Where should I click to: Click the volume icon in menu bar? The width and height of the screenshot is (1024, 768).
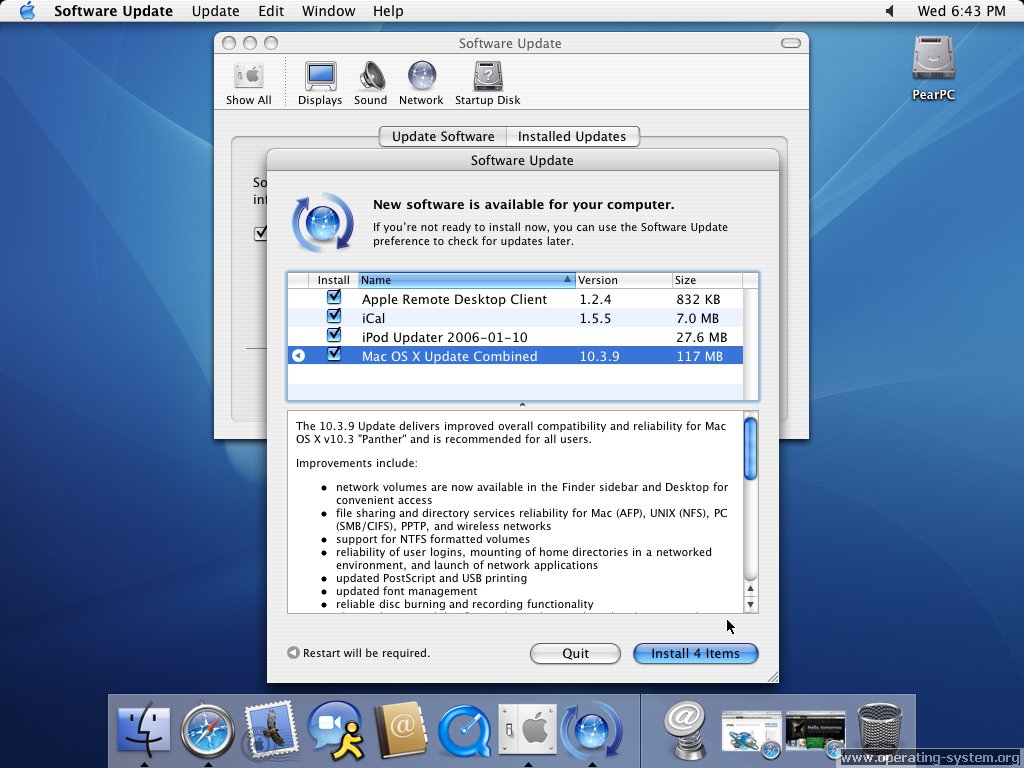point(889,11)
